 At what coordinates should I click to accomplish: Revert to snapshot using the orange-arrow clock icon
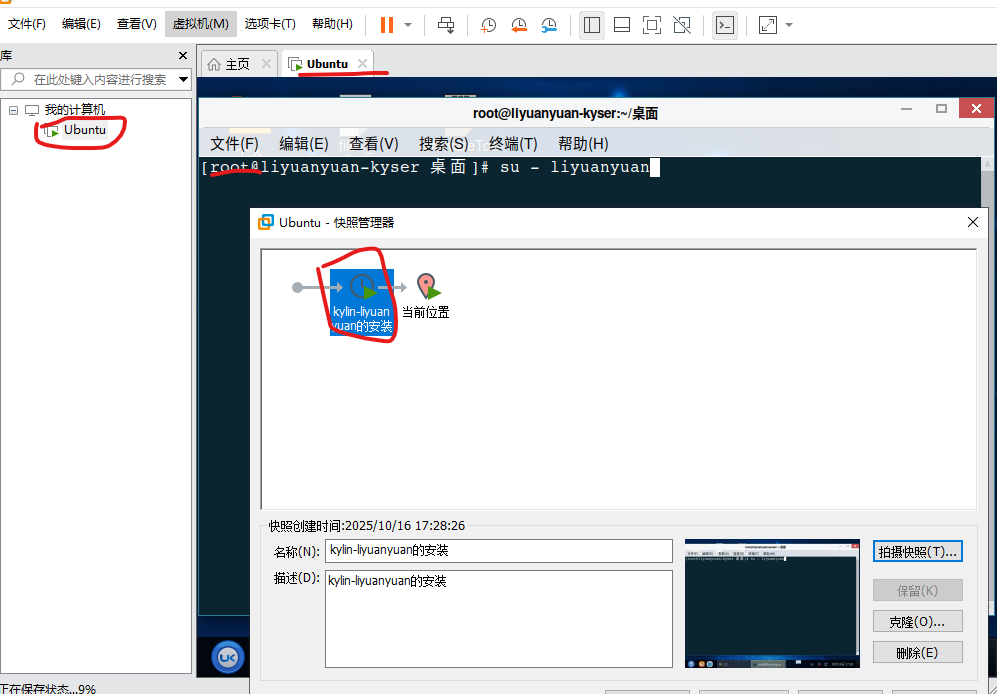(x=519, y=25)
